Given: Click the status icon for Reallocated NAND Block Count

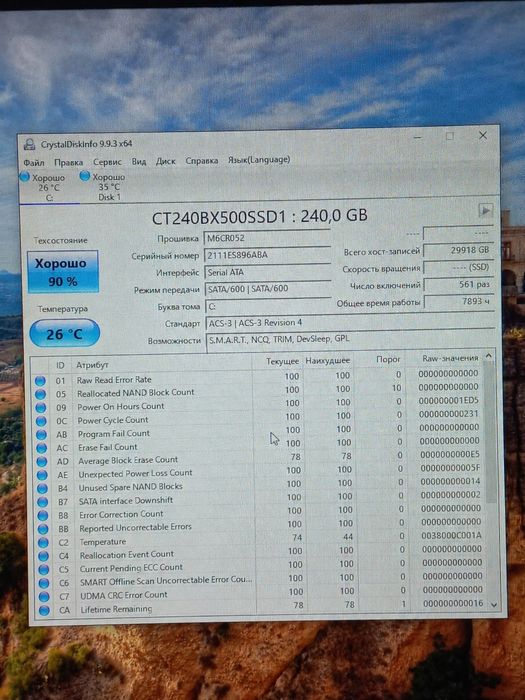Looking at the screenshot, I should point(41,394).
